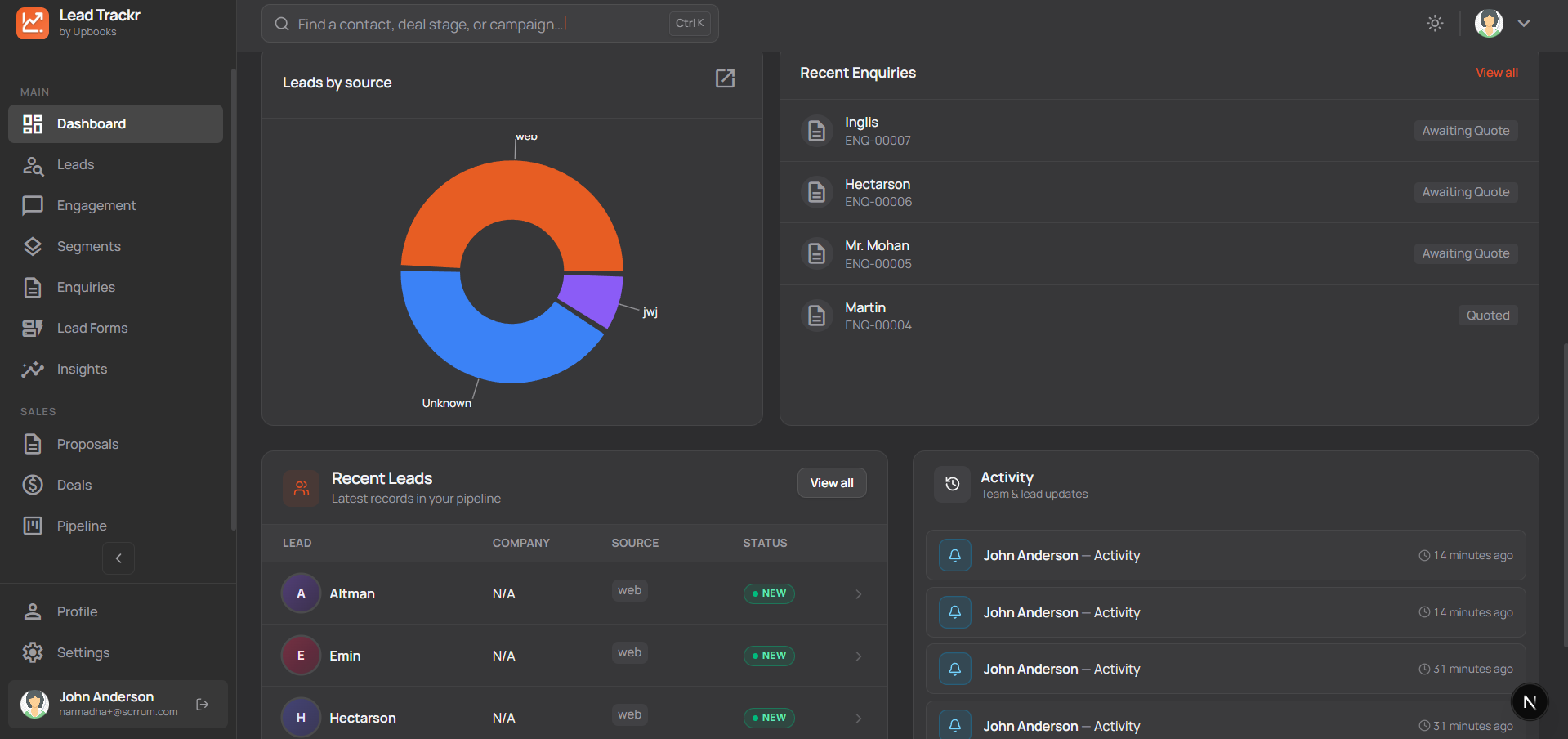Open Leads by source in a new view
This screenshot has height=739, width=1568.
point(725,78)
